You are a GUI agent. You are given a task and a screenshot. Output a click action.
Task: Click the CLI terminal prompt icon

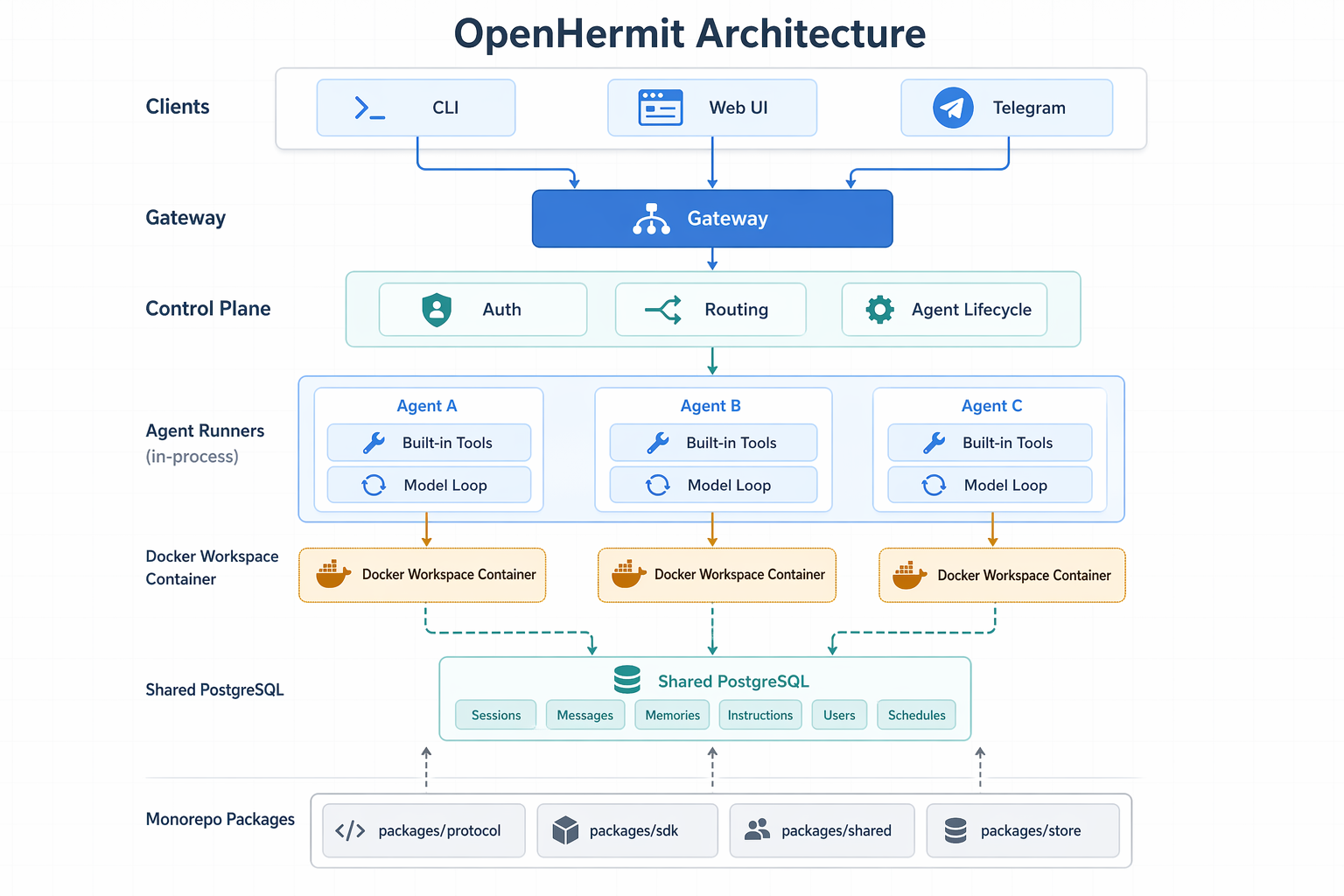pos(369,108)
